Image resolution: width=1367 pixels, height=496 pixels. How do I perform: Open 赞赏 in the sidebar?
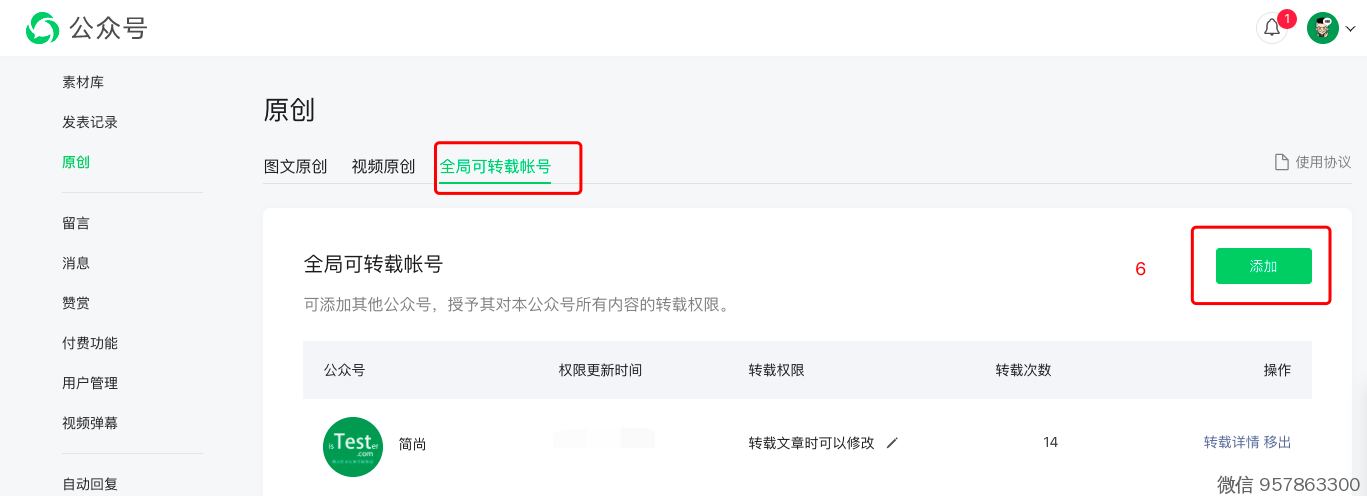tap(76, 303)
